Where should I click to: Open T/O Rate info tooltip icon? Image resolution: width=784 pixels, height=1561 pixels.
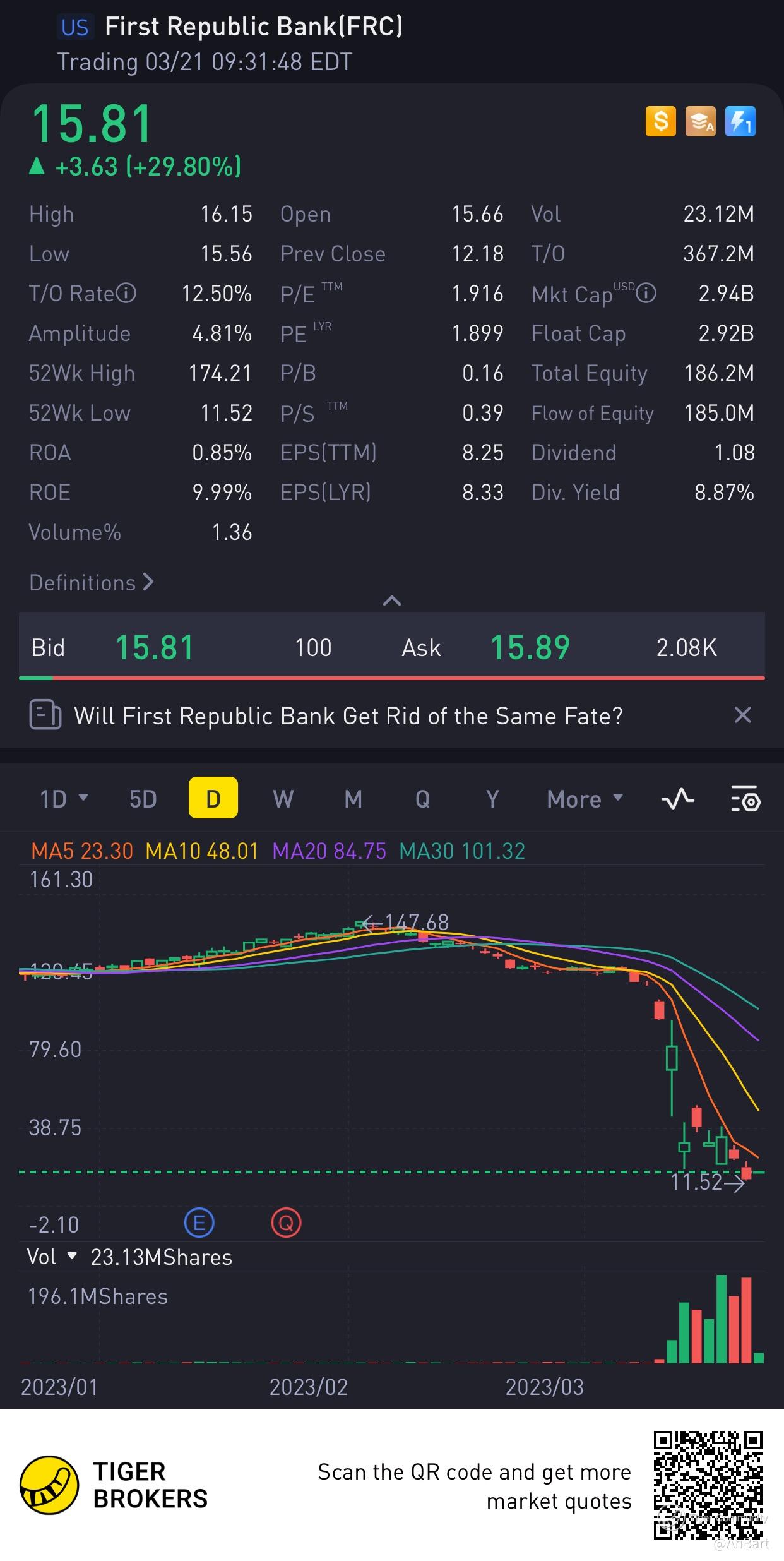coord(126,294)
